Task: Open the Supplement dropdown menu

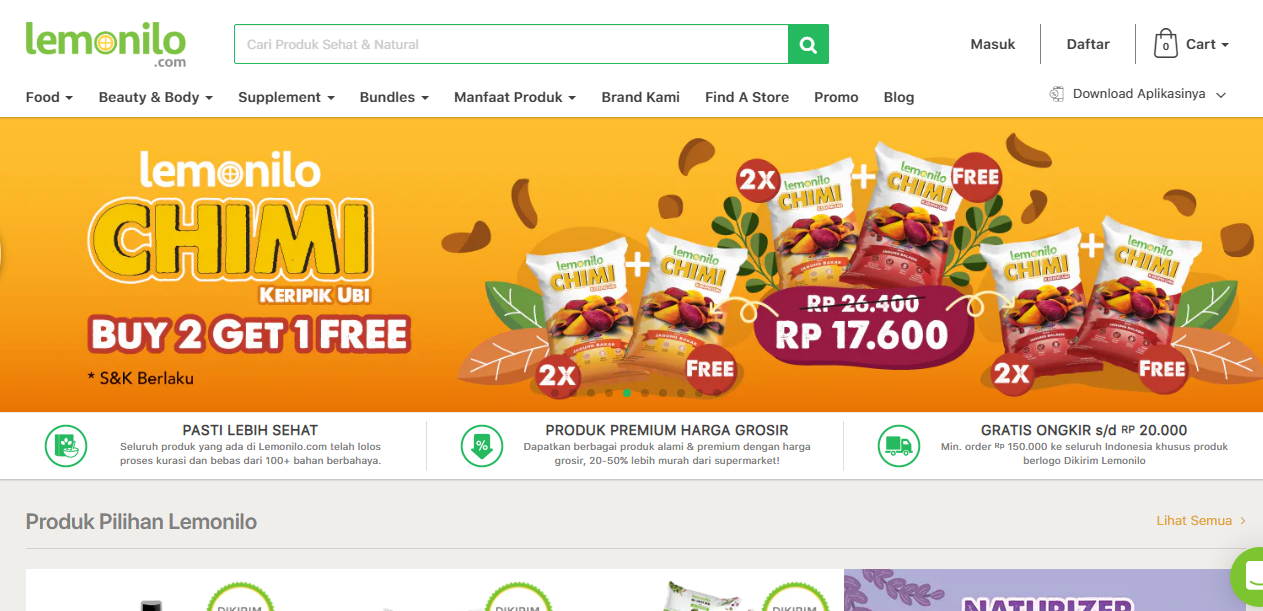Action: click(x=286, y=97)
